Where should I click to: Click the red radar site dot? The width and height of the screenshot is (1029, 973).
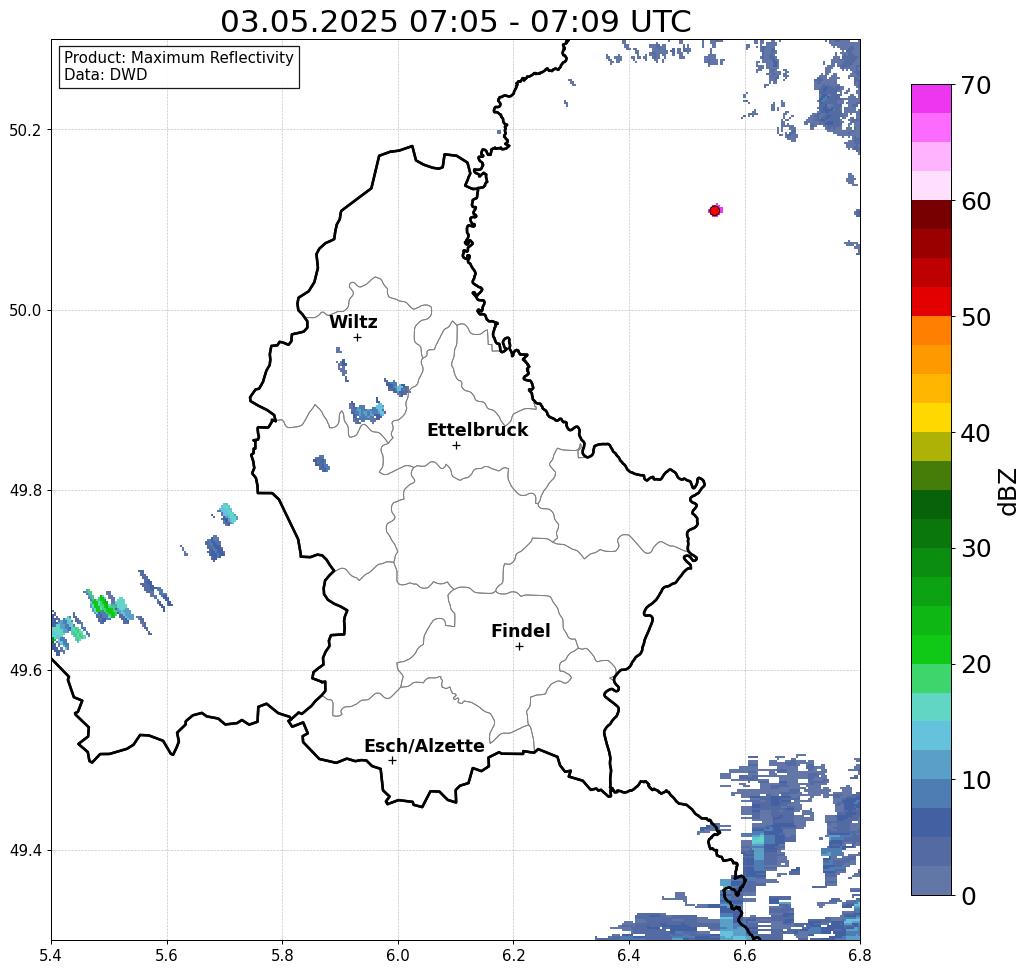(715, 211)
